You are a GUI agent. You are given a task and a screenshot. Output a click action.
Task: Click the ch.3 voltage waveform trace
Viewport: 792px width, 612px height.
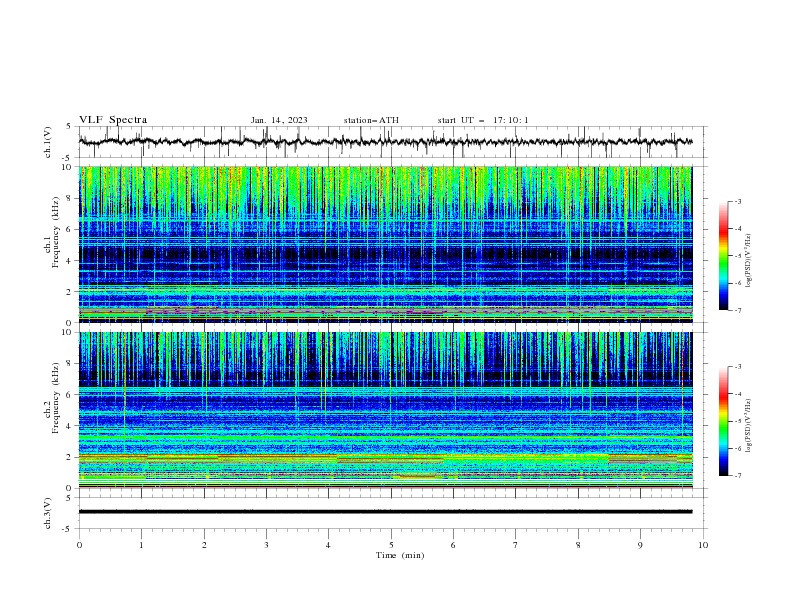tap(385, 512)
